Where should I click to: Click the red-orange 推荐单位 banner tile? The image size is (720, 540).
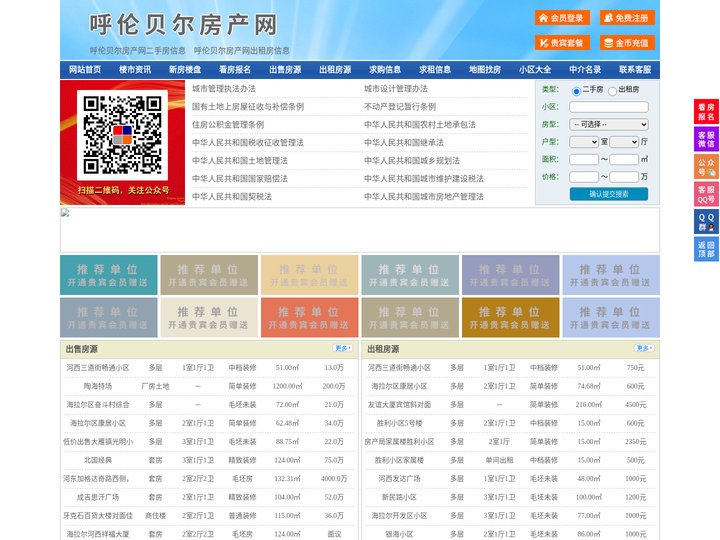click(x=309, y=318)
